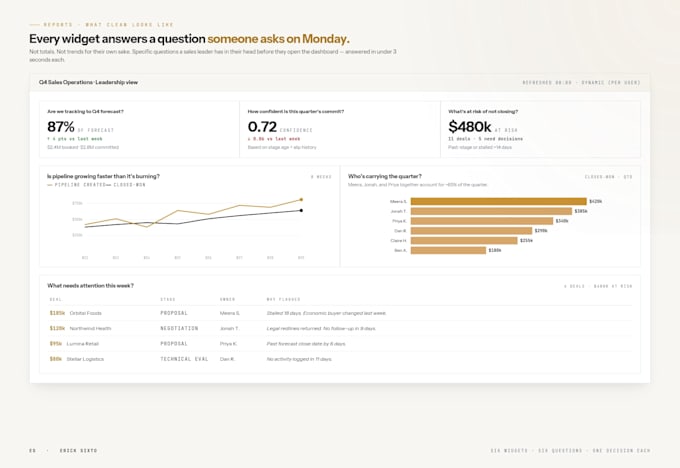Image resolution: width=680 pixels, height=468 pixels.
Task: Open the Stellar Logistics deal row
Action: pyautogui.click(x=340, y=359)
